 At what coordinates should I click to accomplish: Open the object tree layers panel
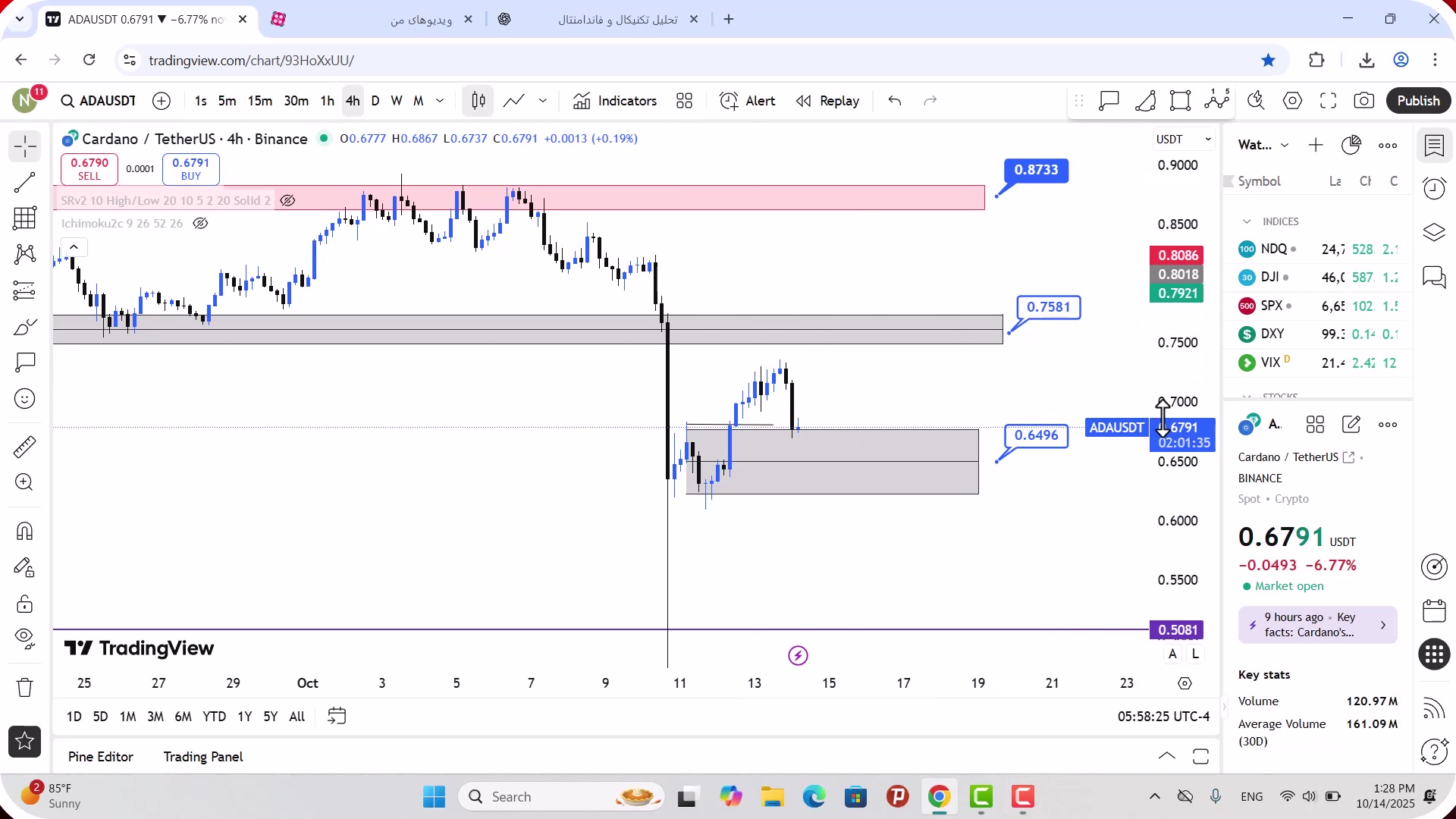1434,232
